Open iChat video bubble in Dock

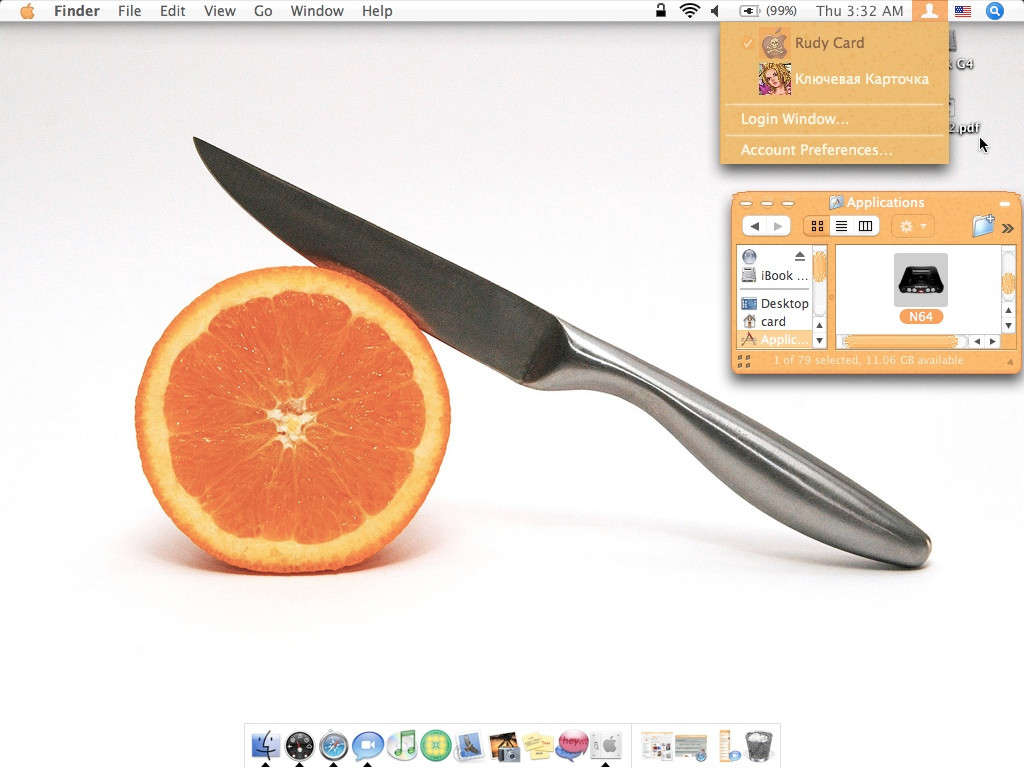click(x=368, y=745)
